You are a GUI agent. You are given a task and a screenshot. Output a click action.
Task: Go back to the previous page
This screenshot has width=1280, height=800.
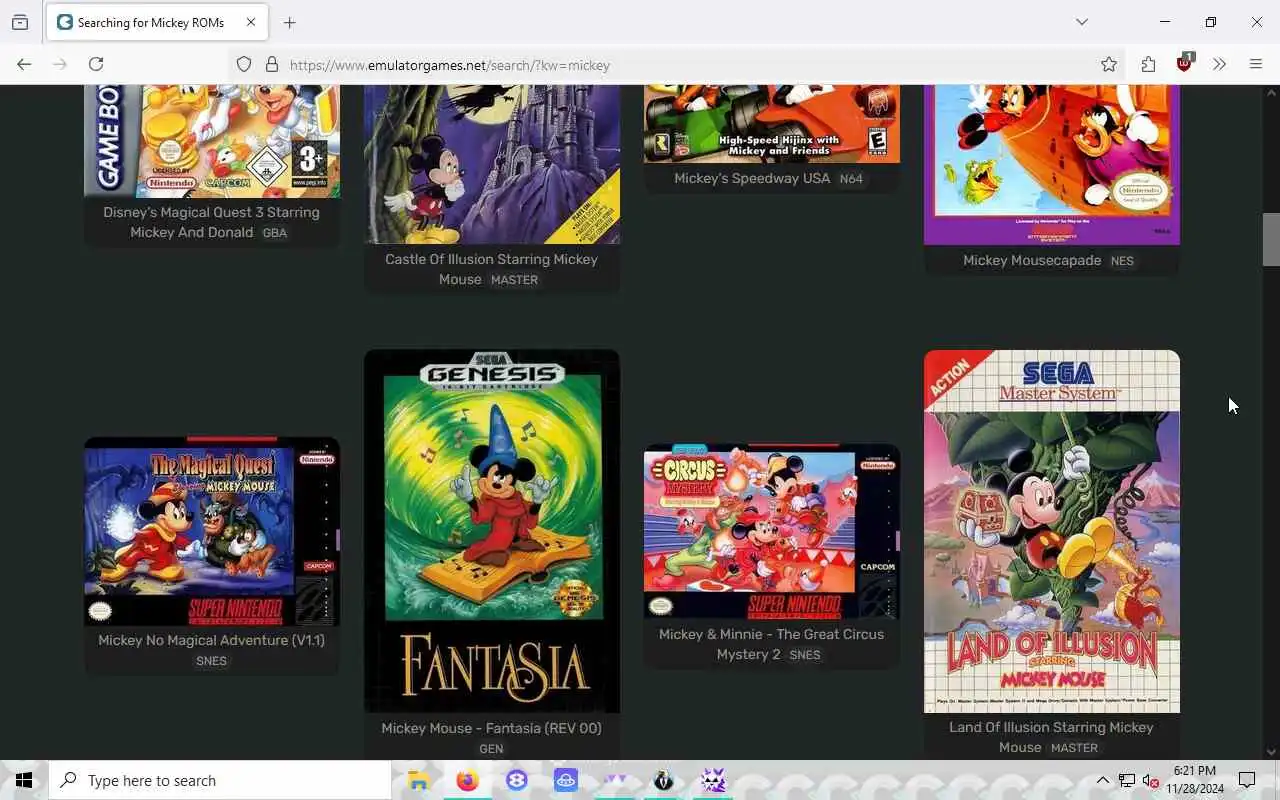pos(24,64)
